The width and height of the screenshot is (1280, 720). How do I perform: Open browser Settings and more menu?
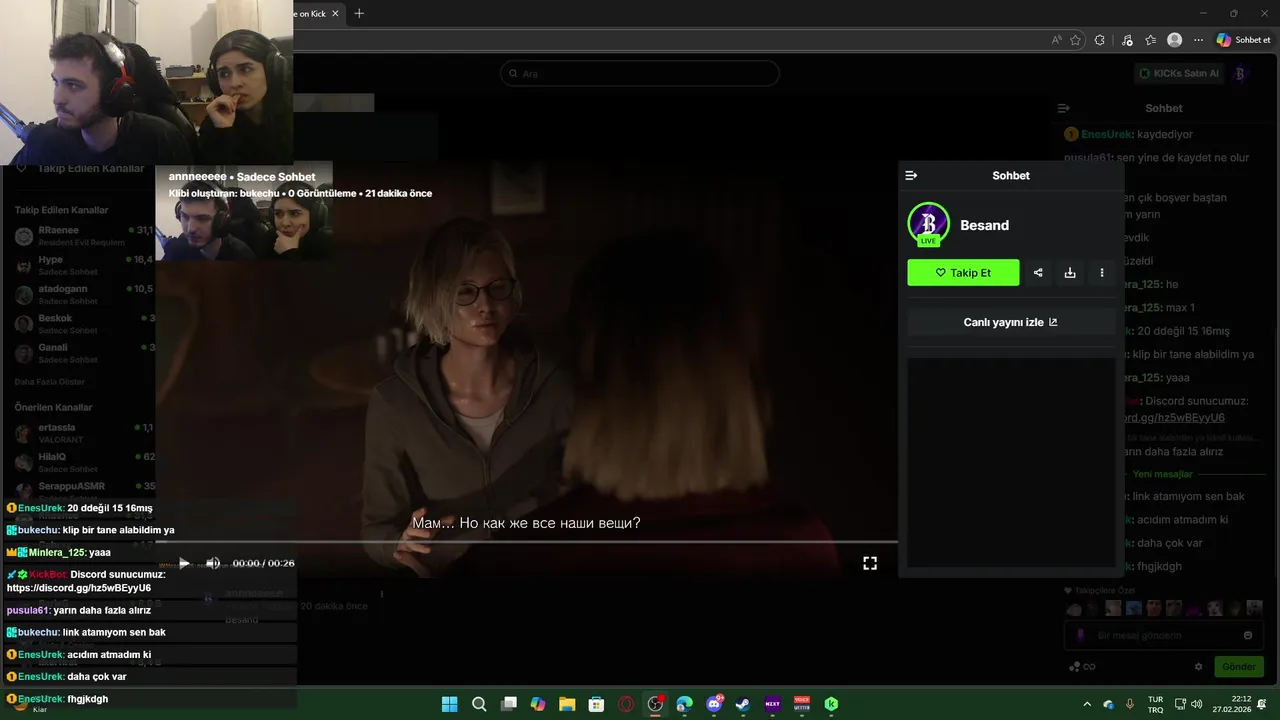click(1198, 40)
